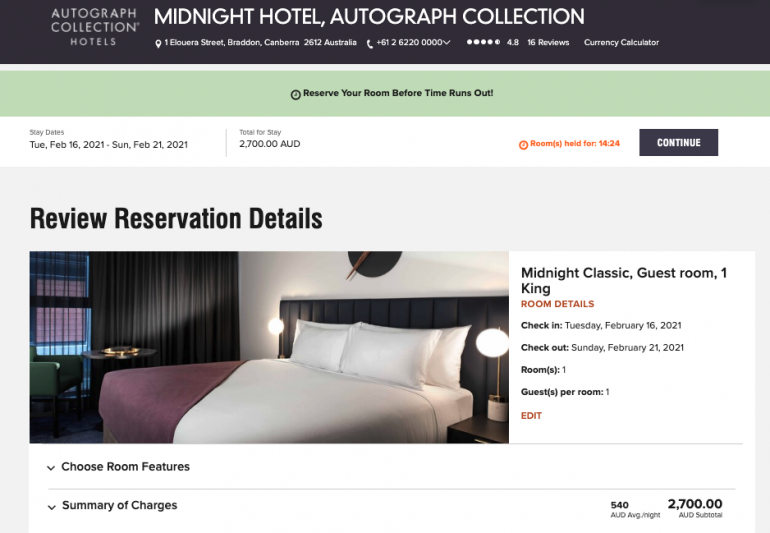Collapse the Summary of Charges section
The image size is (770, 533).
(x=52, y=507)
